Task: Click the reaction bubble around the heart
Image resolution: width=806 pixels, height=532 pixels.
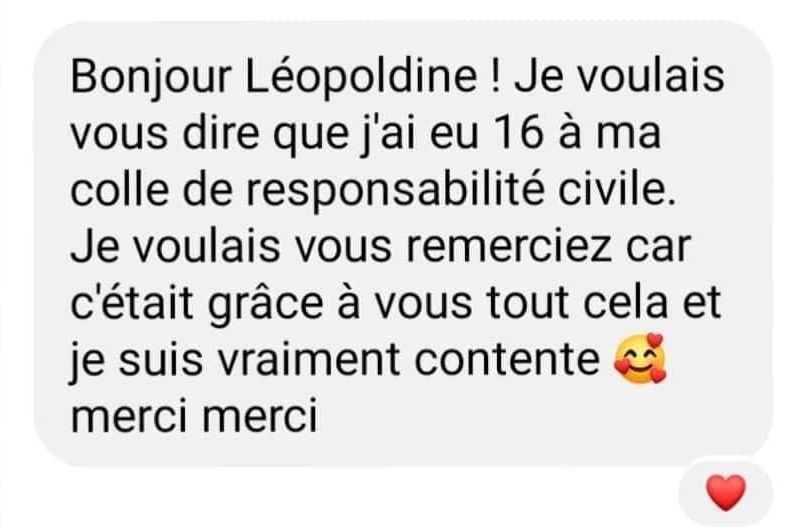Action: click(x=725, y=492)
